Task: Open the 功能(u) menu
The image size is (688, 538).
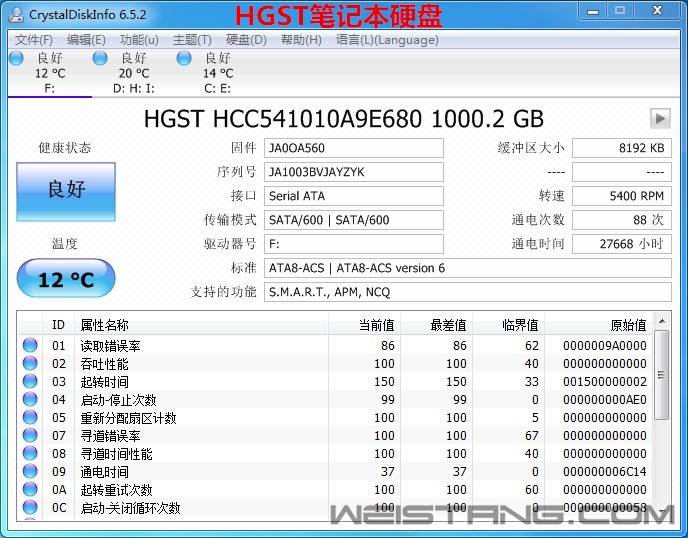Action: click(139, 40)
